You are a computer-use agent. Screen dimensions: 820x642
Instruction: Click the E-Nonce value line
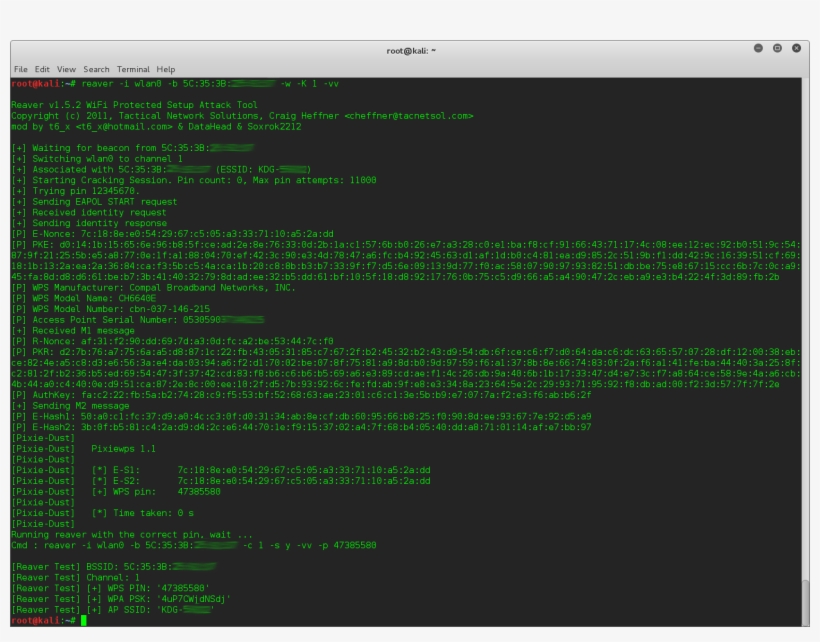pos(172,234)
